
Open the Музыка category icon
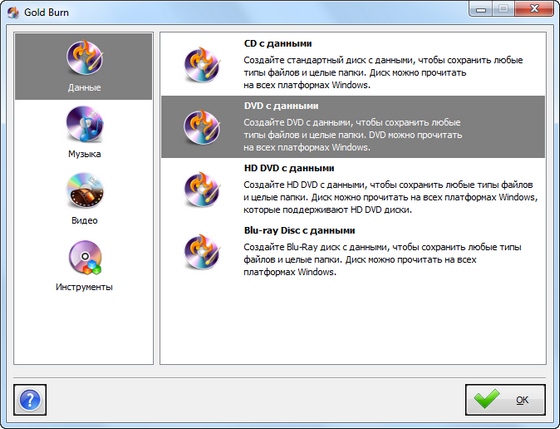point(85,124)
